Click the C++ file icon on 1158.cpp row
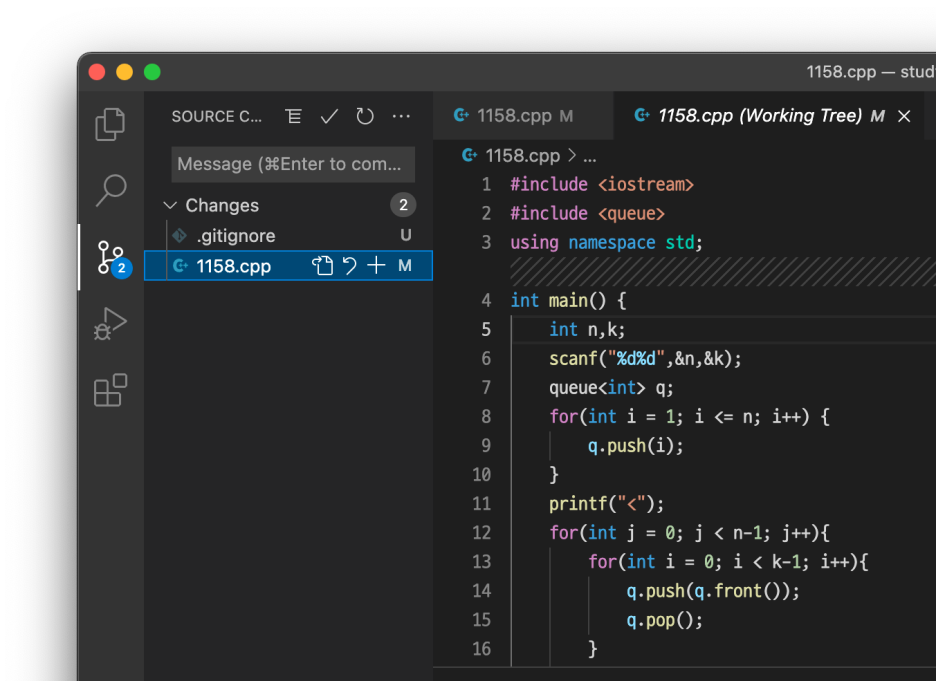Image resolution: width=936 pixels, height=681 pixels. click(x=180, y=266)
